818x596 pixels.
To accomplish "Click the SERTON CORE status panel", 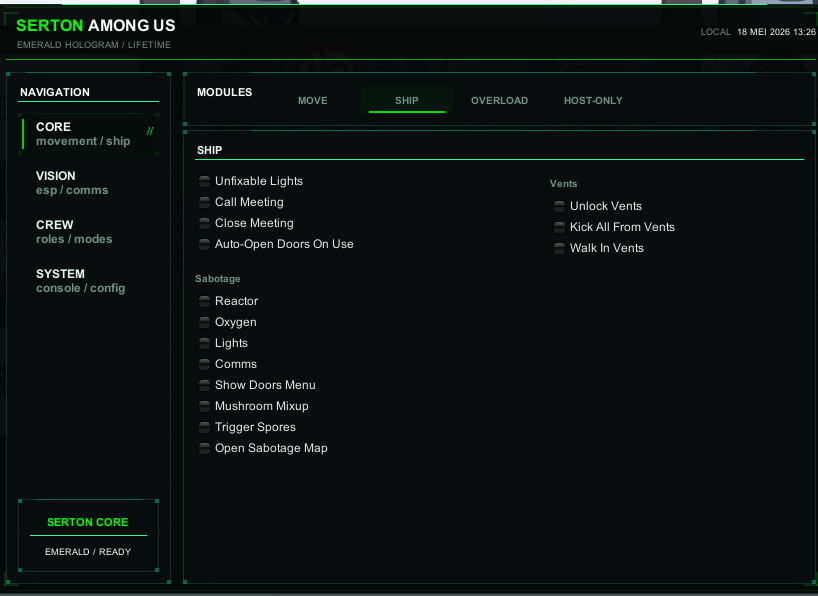I will click(88, 535).
